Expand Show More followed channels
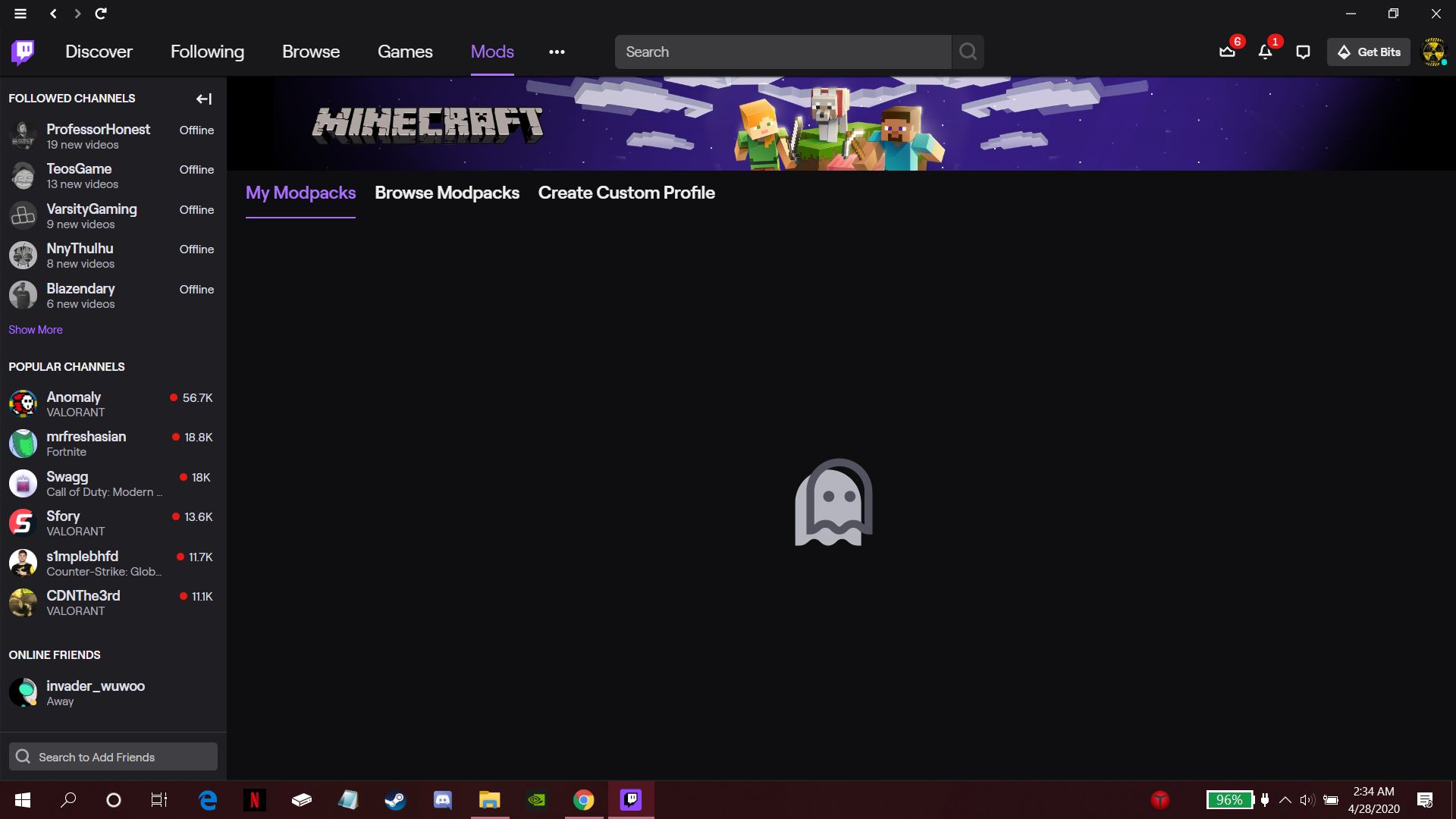 35,329
